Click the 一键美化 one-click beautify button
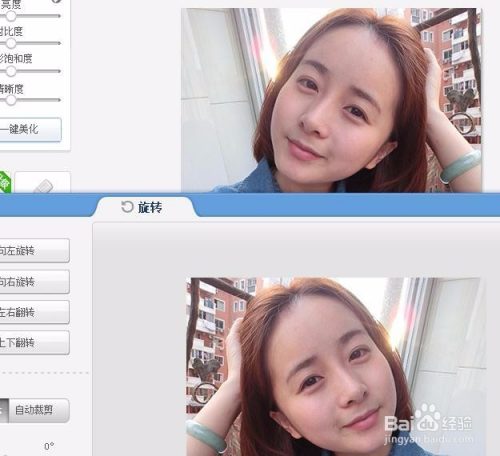500x456 pixels. tap(30, 129)
